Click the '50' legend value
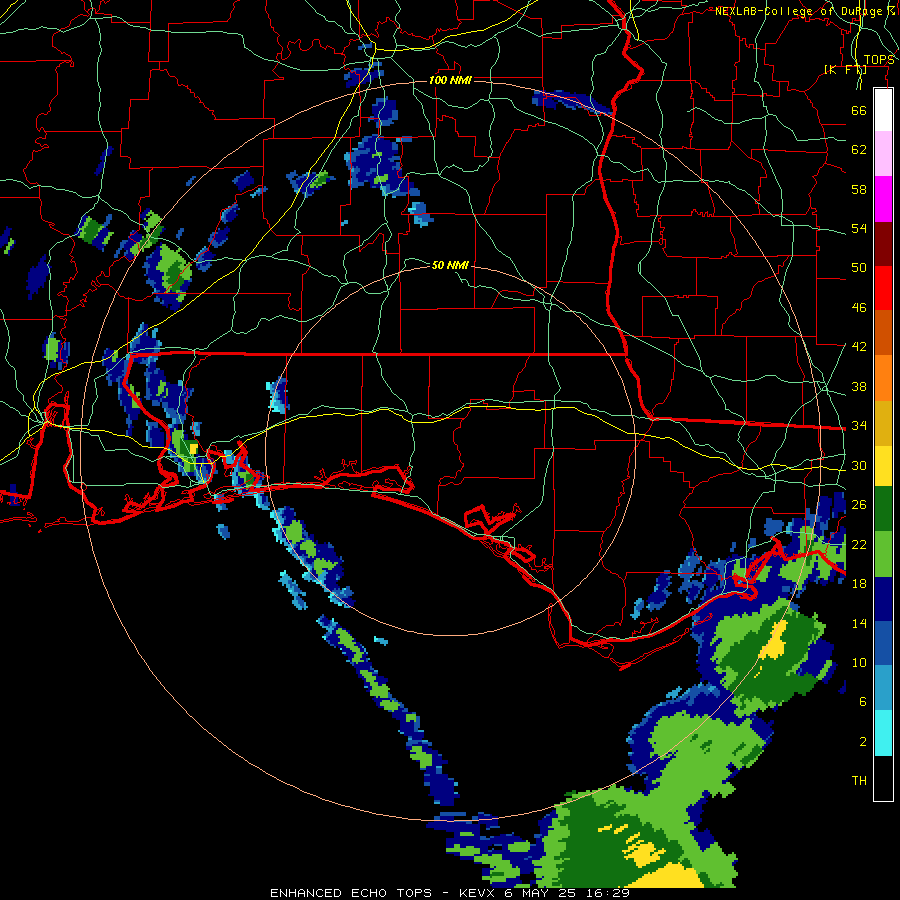Image resolution: width=900 pixels, height=900 pixels. coord(859,267)
